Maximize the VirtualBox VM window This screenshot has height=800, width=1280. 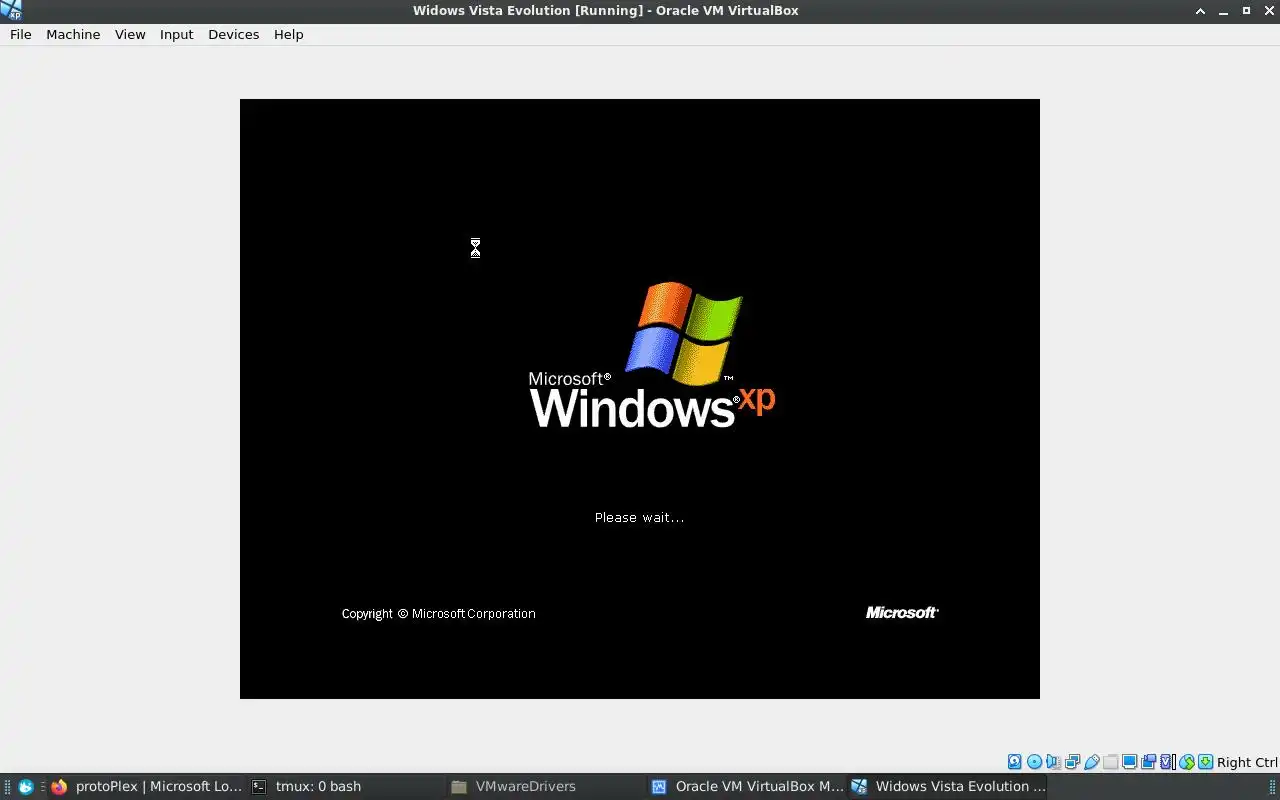click(1246, 10)
